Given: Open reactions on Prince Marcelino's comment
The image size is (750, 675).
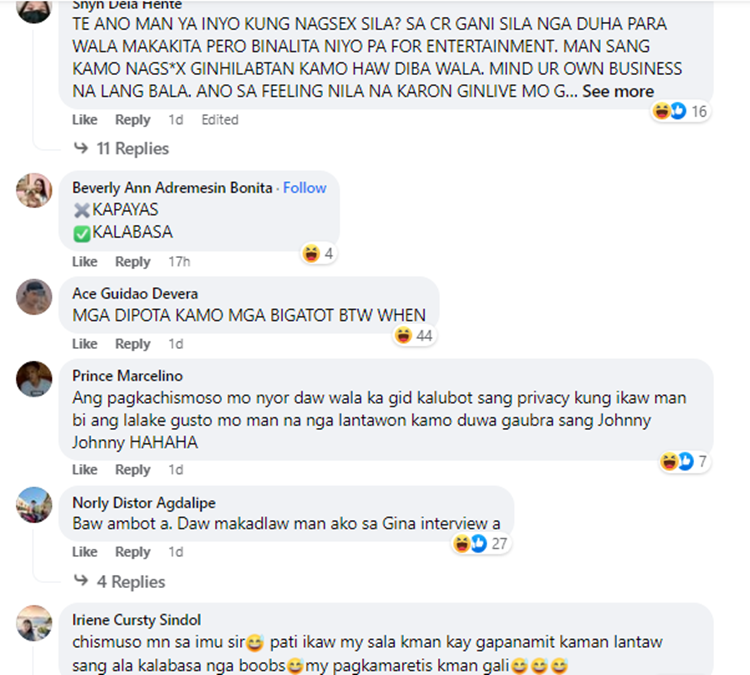Looking at the screenshot, I should [684, 462].
